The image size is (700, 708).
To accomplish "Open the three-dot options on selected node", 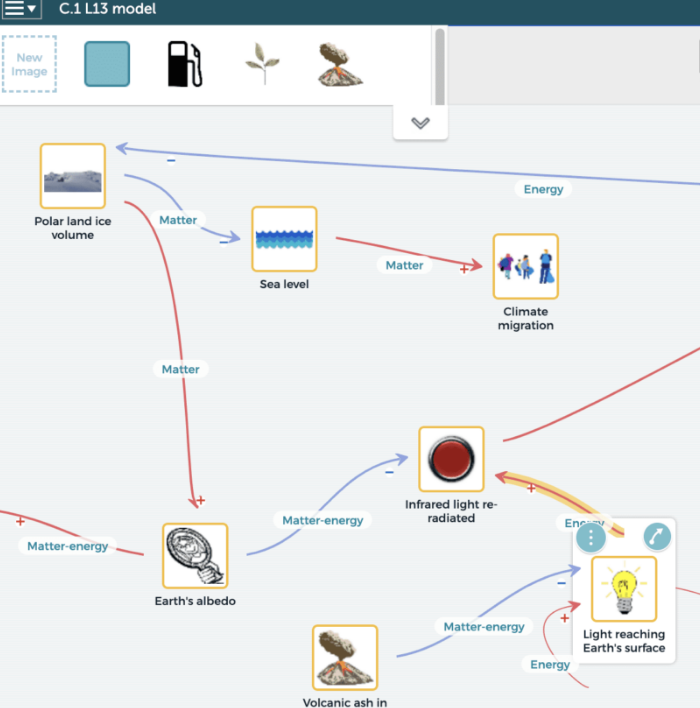I will 591,537.
